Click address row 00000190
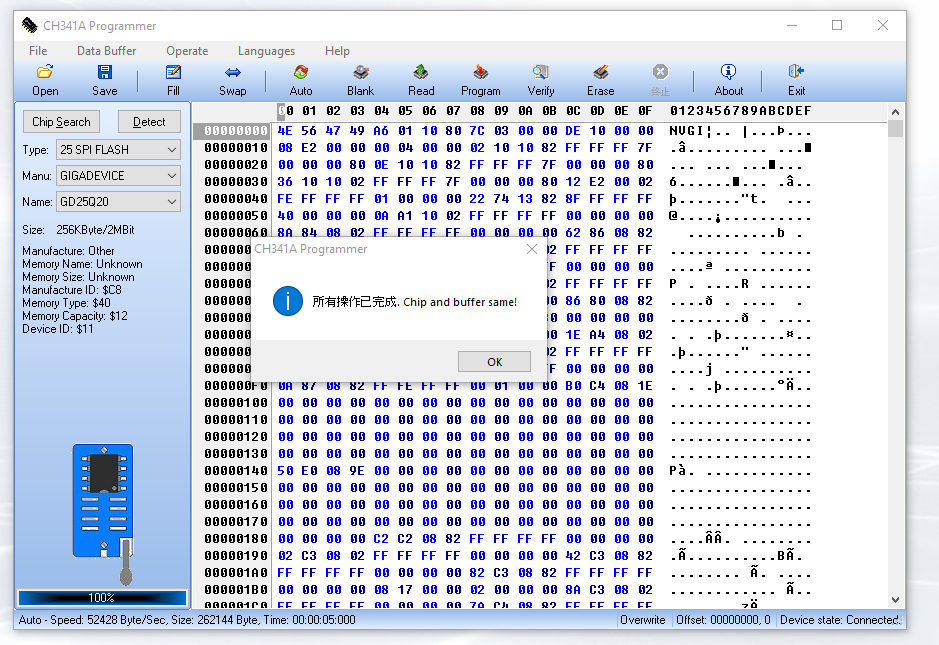The width and height of the screenshot is (939, 645). (x=235, y=556)
